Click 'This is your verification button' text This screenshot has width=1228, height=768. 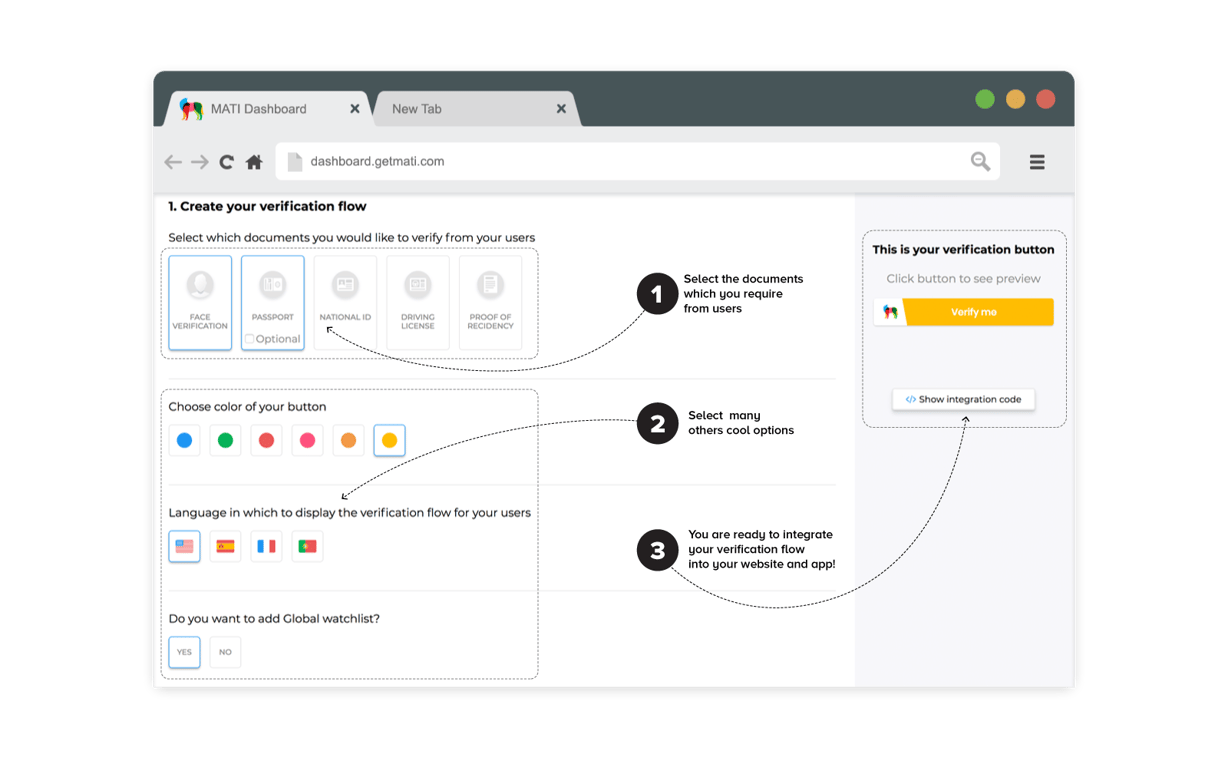(x=963, y=250)
